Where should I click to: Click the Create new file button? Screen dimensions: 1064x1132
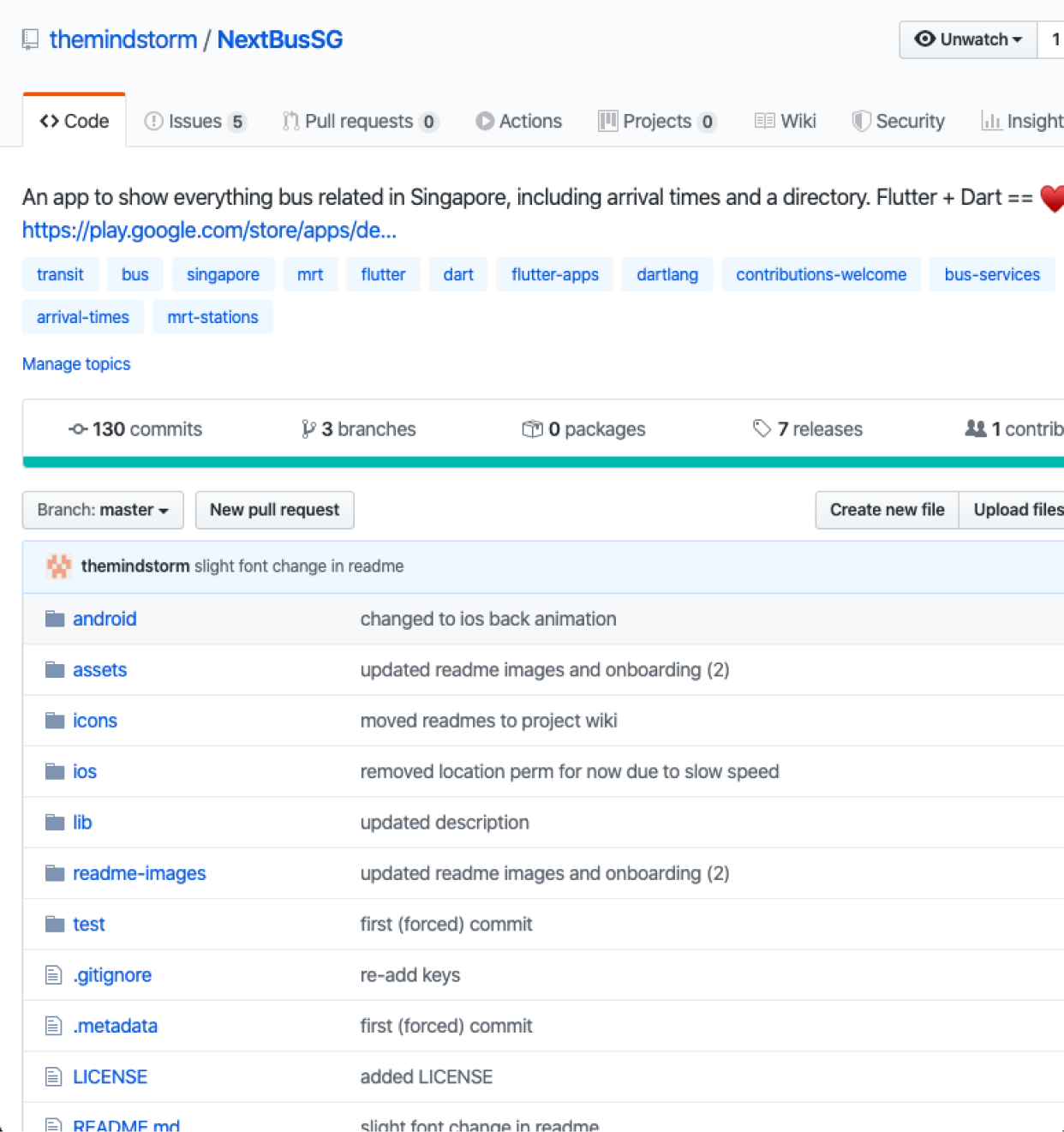tap(887, 510)
